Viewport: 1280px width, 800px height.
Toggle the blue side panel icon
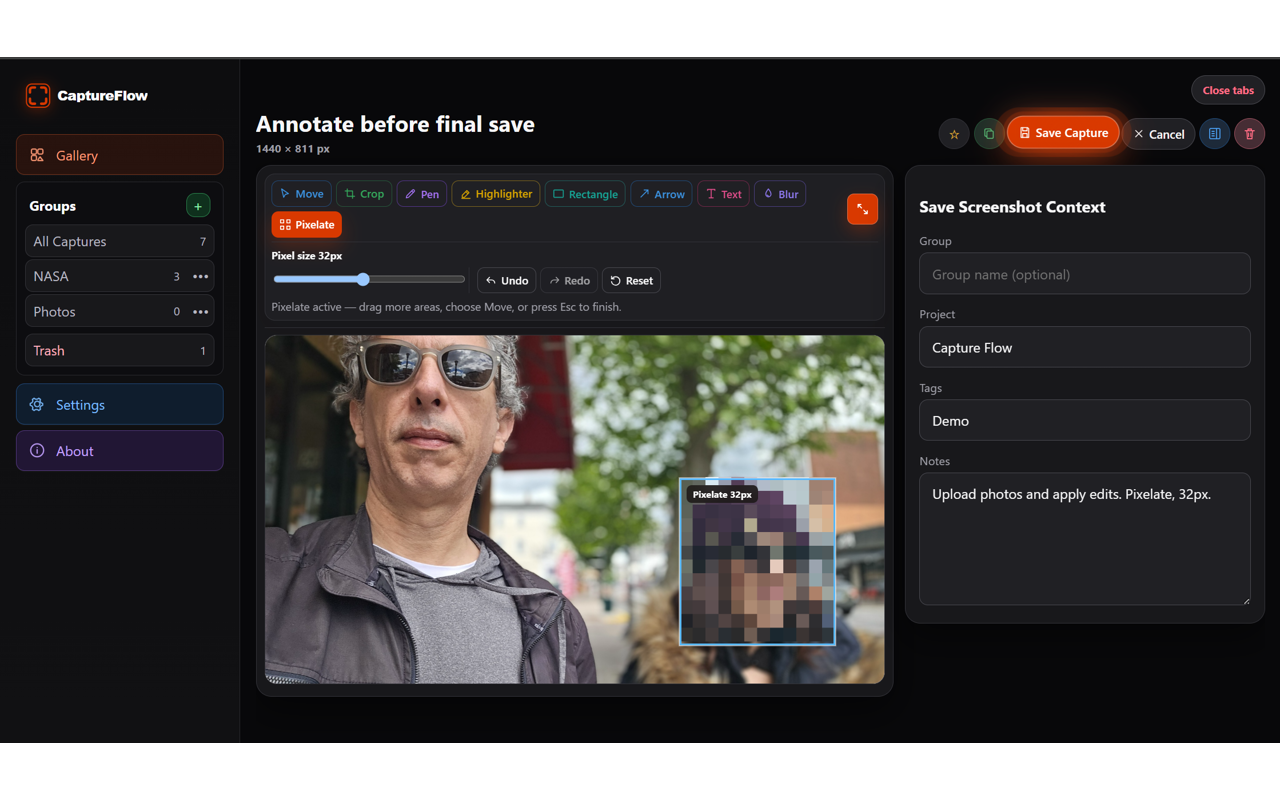coord(1215,134)
